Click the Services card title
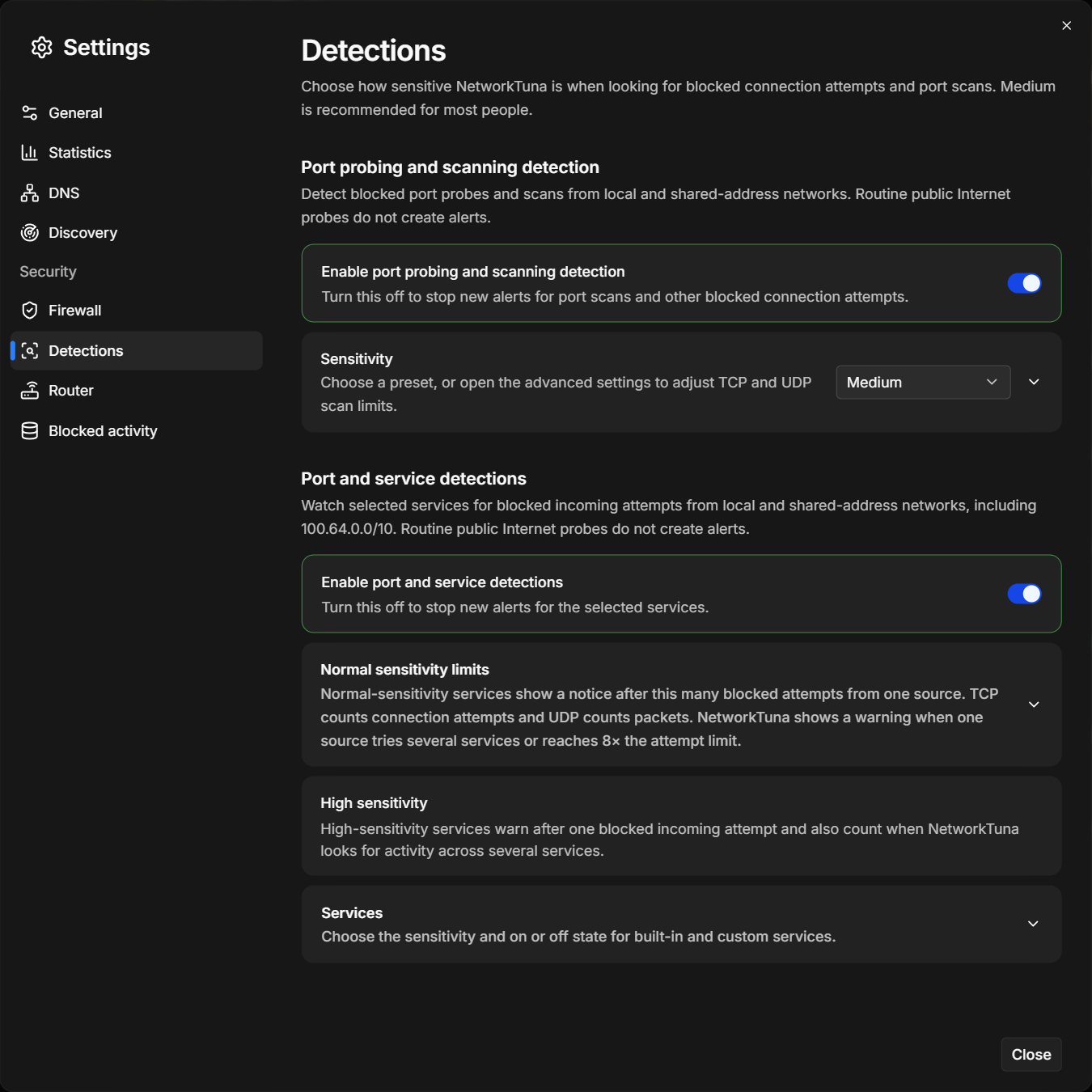 (x=352, y=913)
